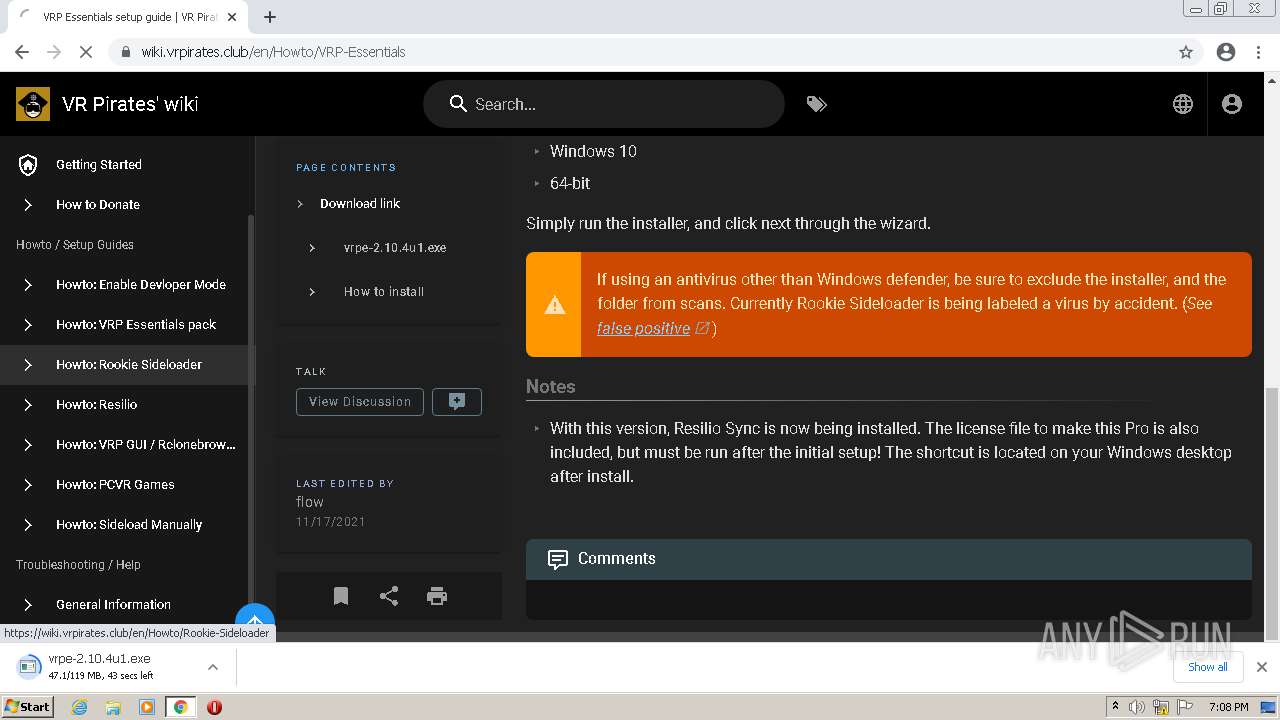Click View Discussion button
1280x720 pixels.
tap(360, 402)
